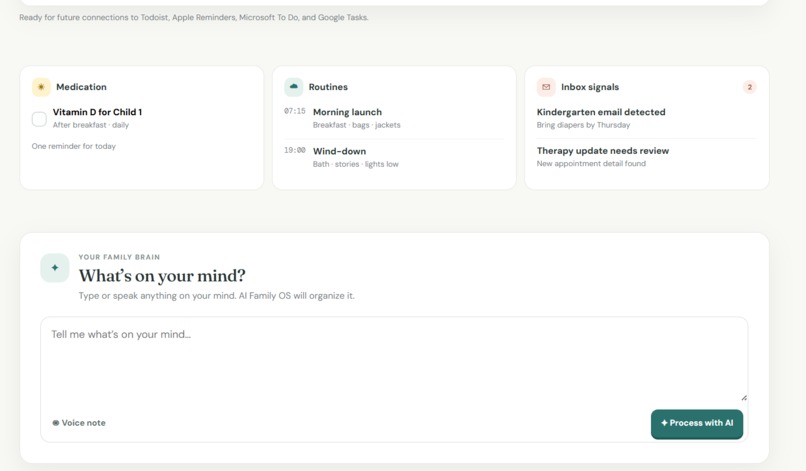Viewport: 806px width, 471px height.
Task: Open the Wind-down routine
Action: [394, 157]
